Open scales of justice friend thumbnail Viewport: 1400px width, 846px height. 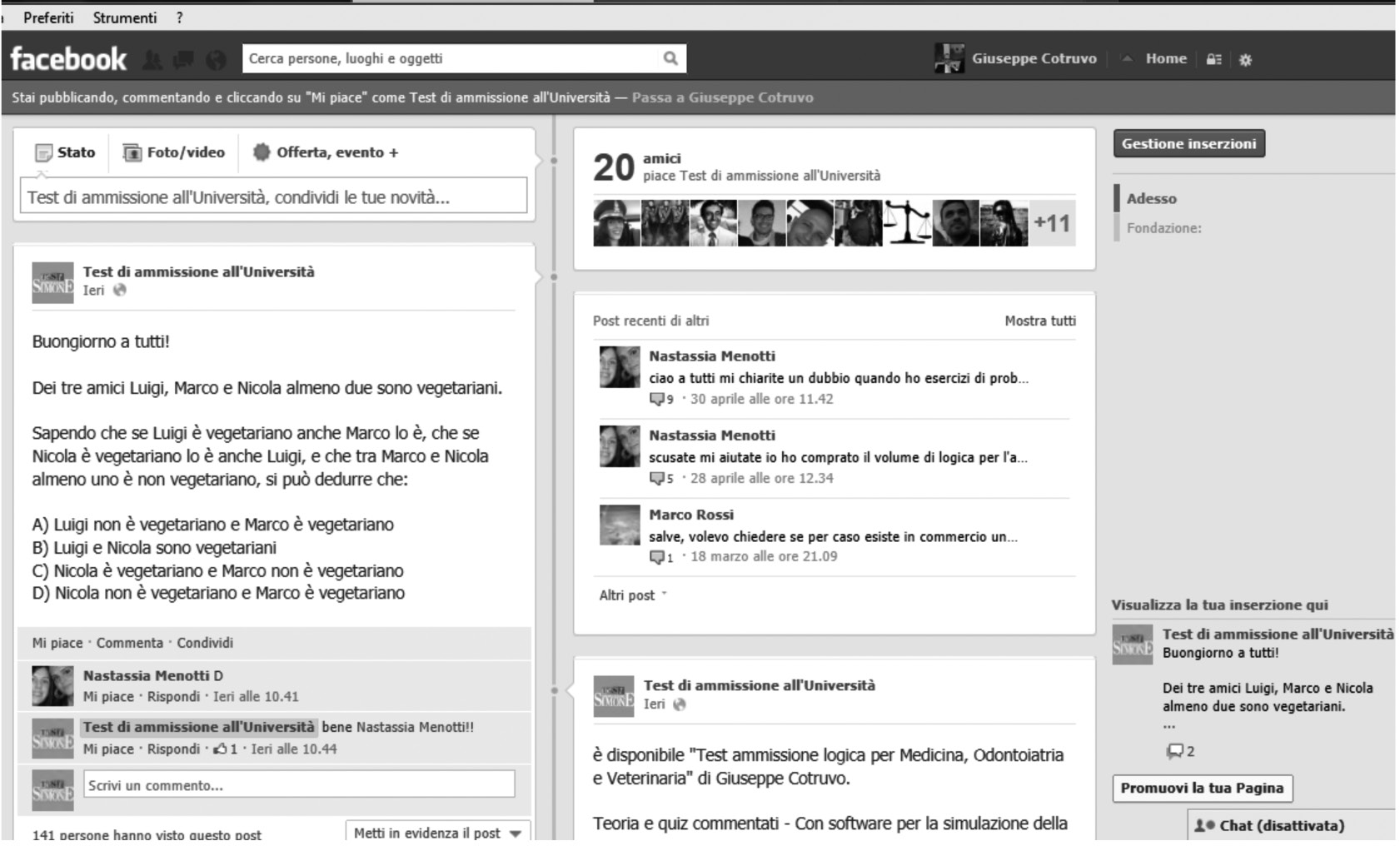[x=907, y=223]
